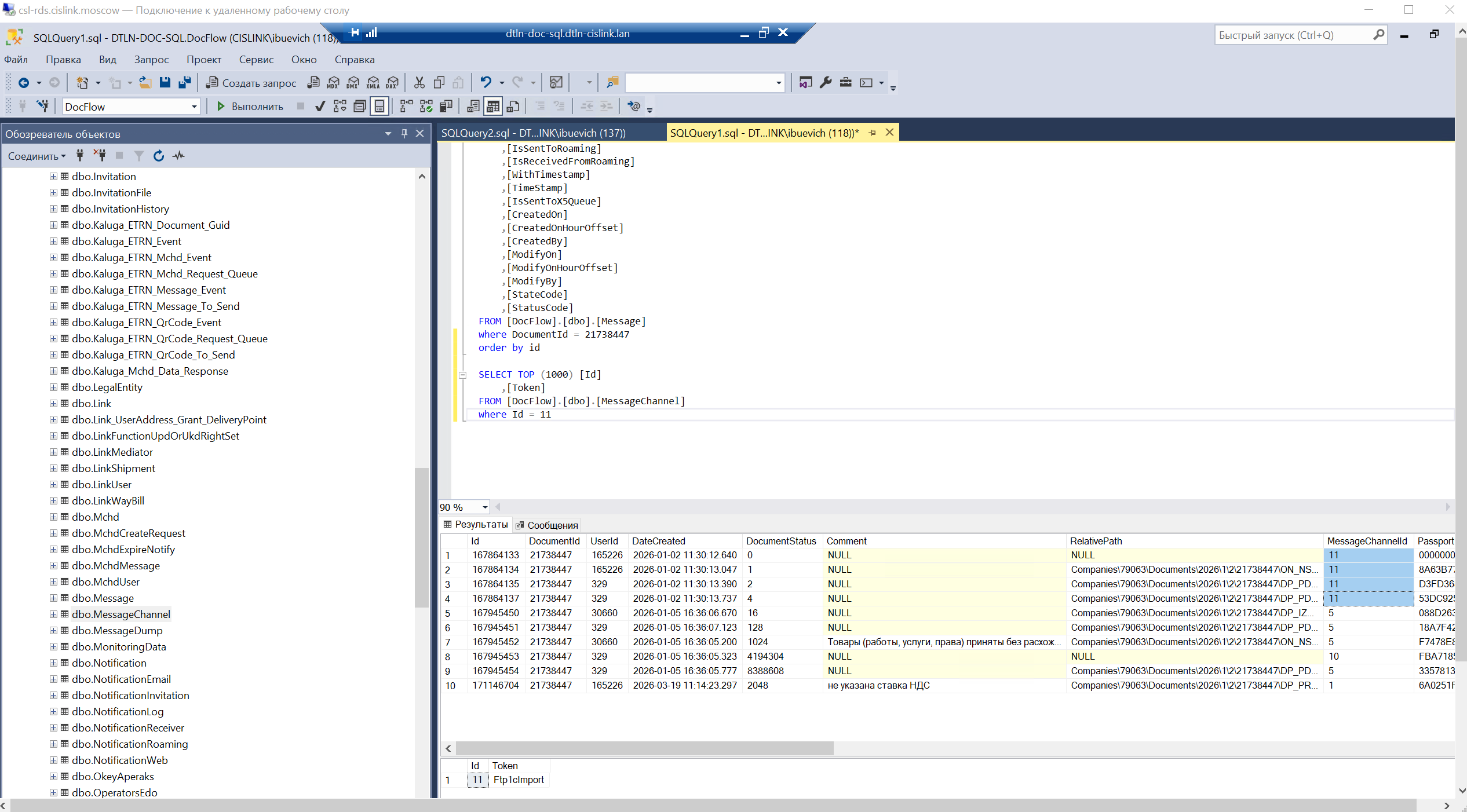Click the results grid horizontal scrollbar

tap(644, 749)
